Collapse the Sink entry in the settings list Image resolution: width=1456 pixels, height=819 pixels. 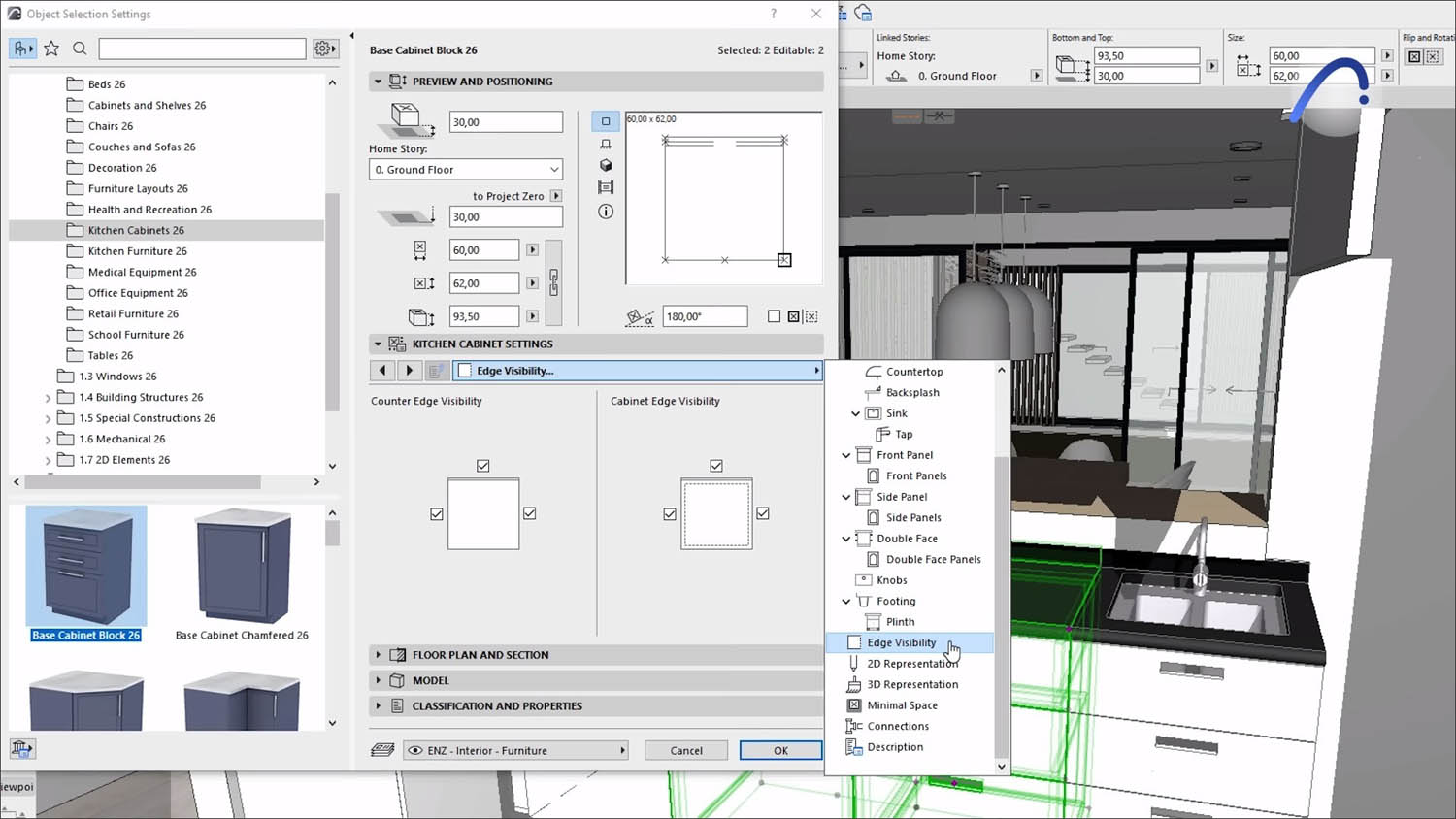tap(855, 412)
